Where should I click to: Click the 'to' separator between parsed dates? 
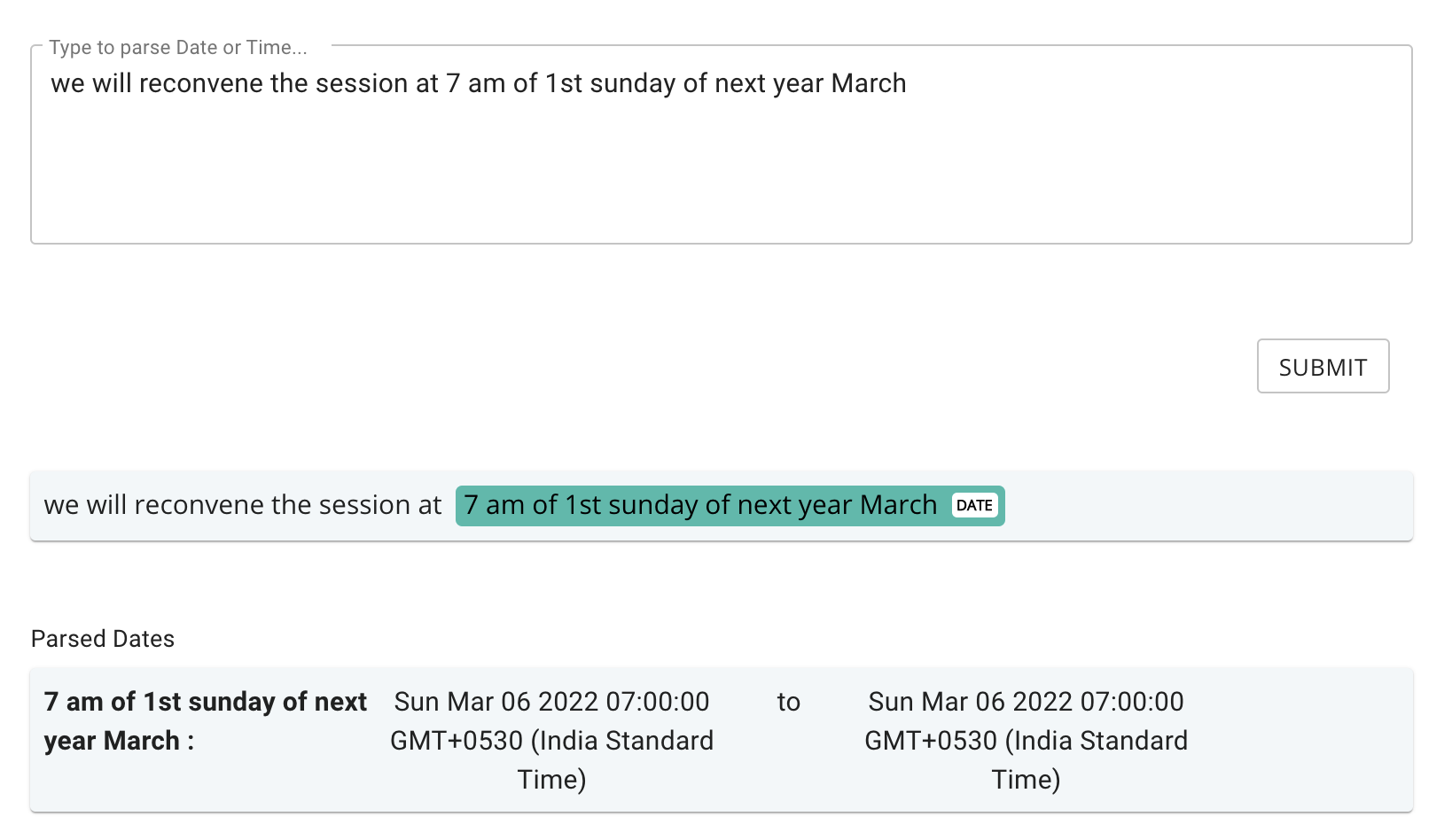(788, 702)
